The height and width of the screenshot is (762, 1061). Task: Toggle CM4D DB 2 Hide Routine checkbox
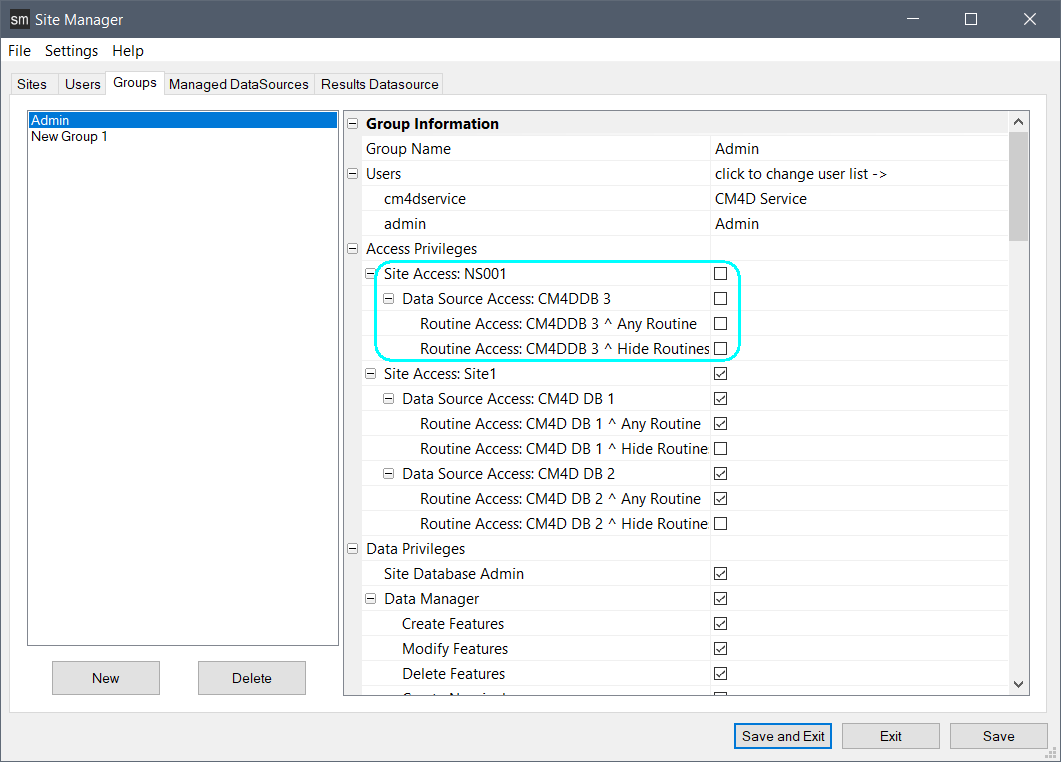tap(720, 524)
